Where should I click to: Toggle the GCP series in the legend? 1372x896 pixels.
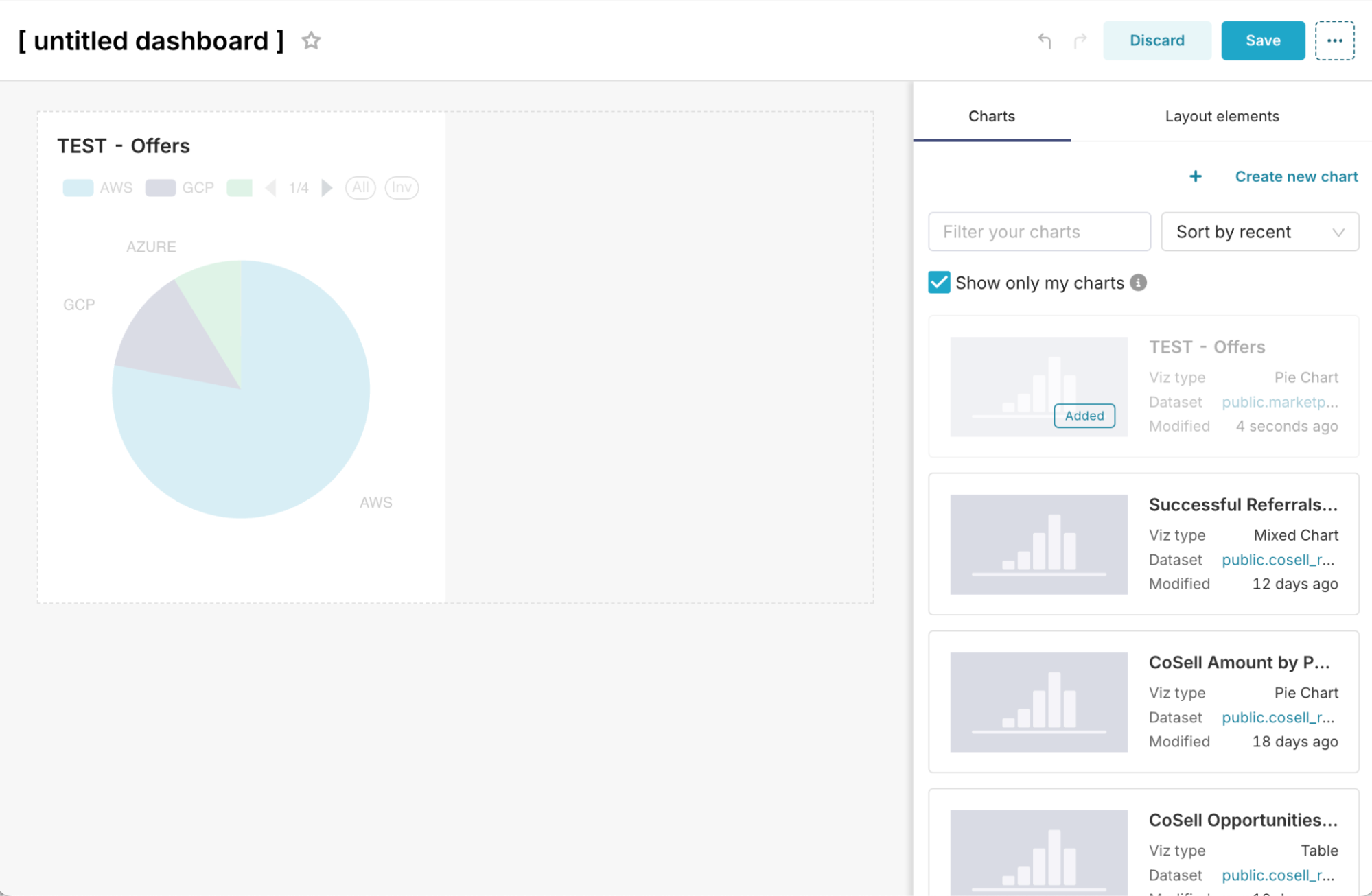pos(181,187)
